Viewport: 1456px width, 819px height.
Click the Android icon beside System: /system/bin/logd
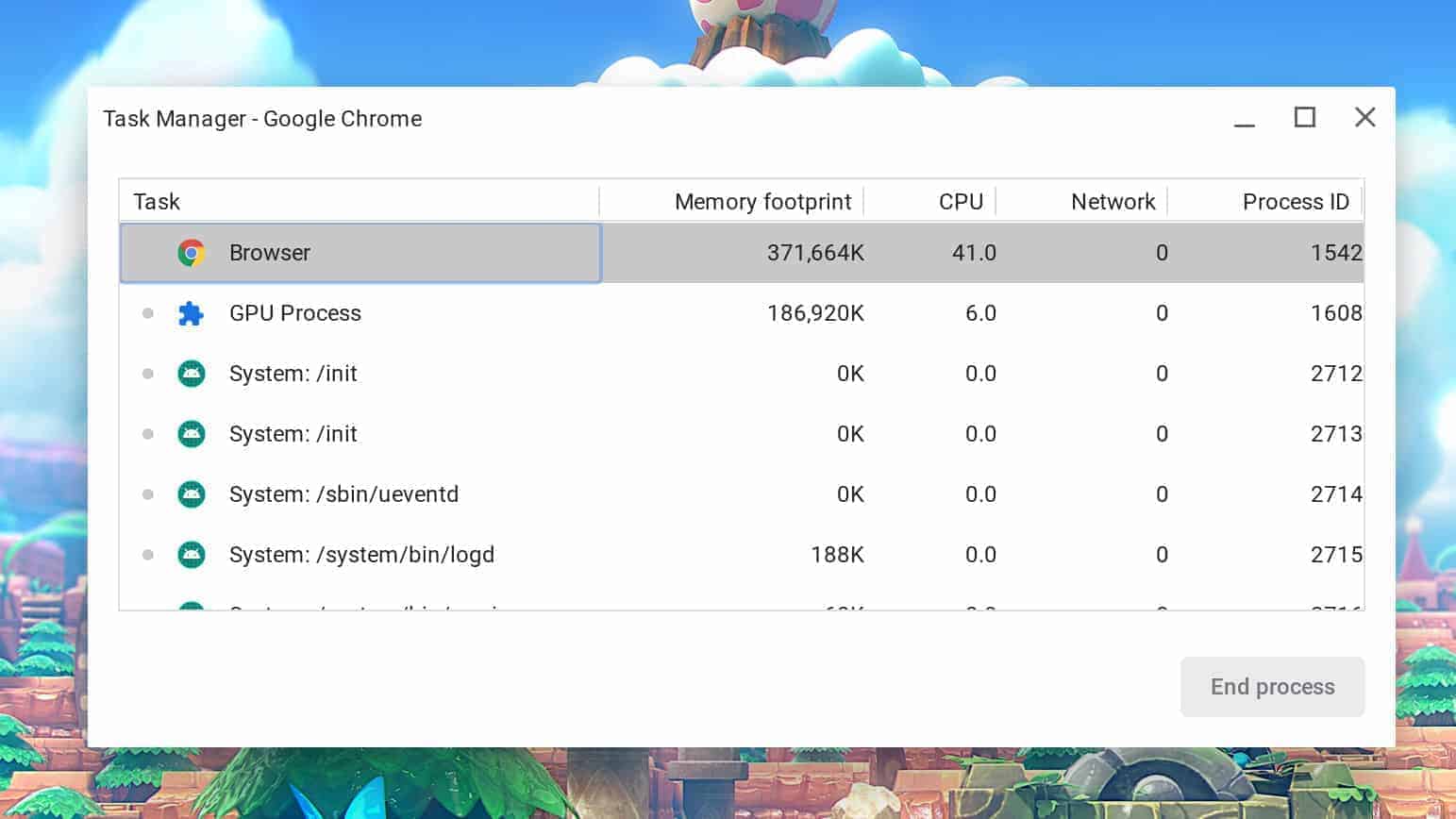pyautogui.click(x=192, y=555)
